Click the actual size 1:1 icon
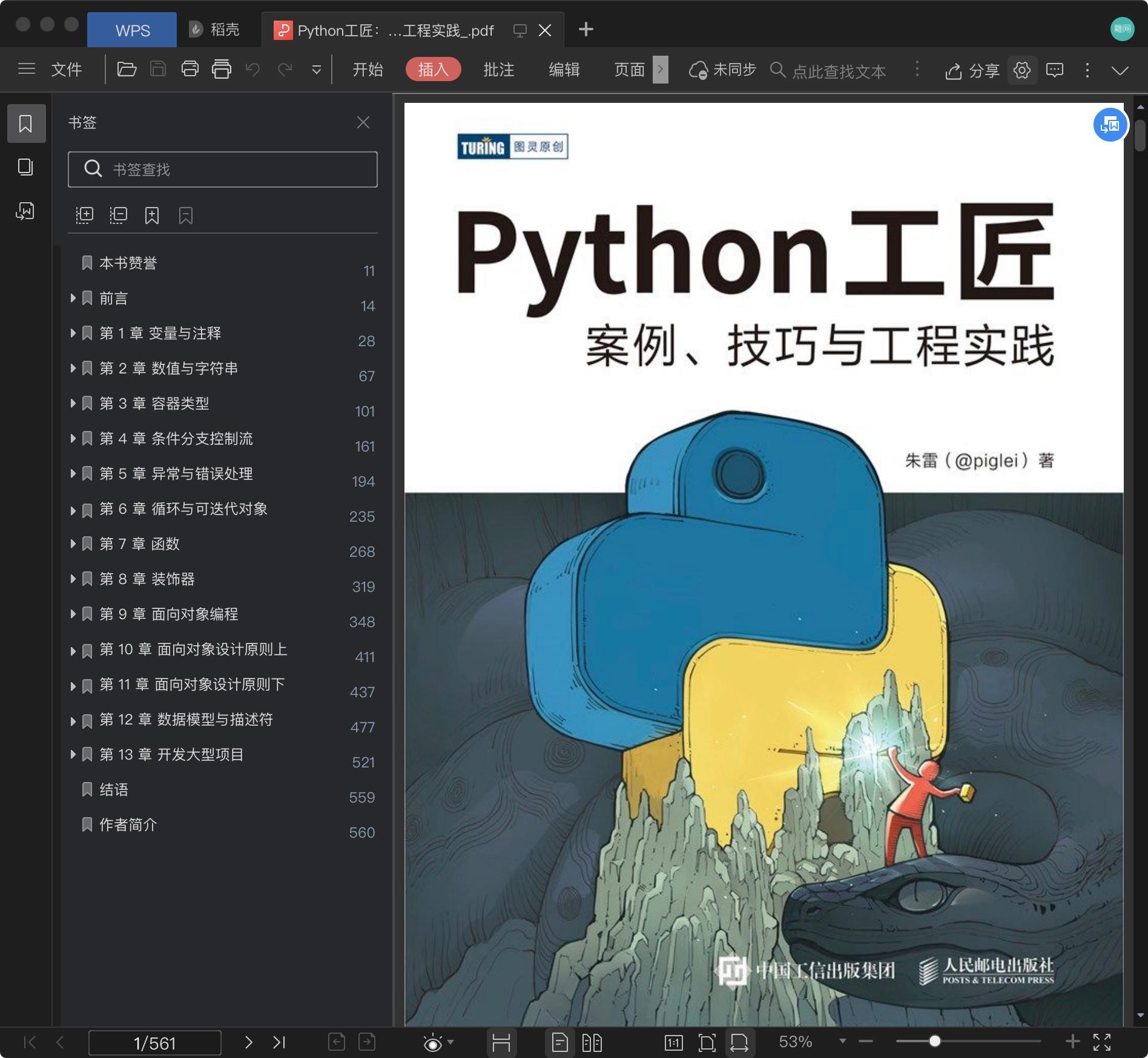The height and width of the screenshot is (1058, 1148). (673, 1042)
